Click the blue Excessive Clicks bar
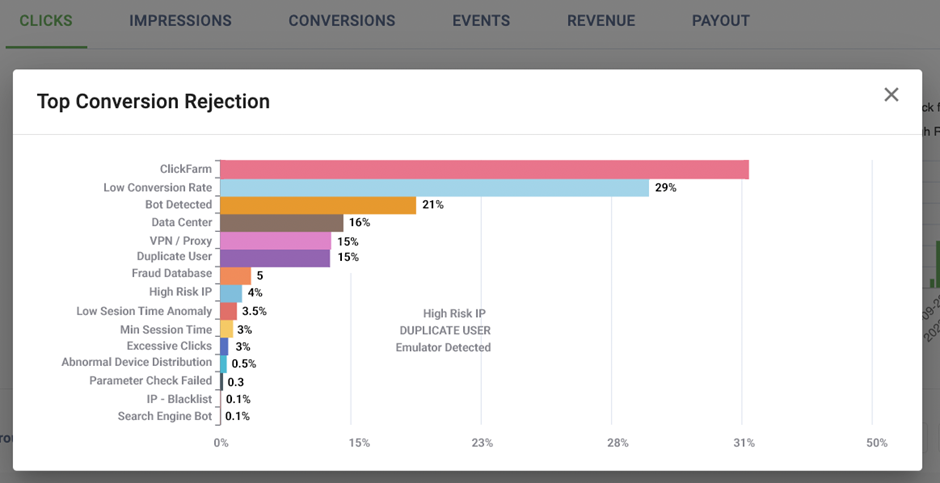The image size is (940, 483). tap(224, 346)
